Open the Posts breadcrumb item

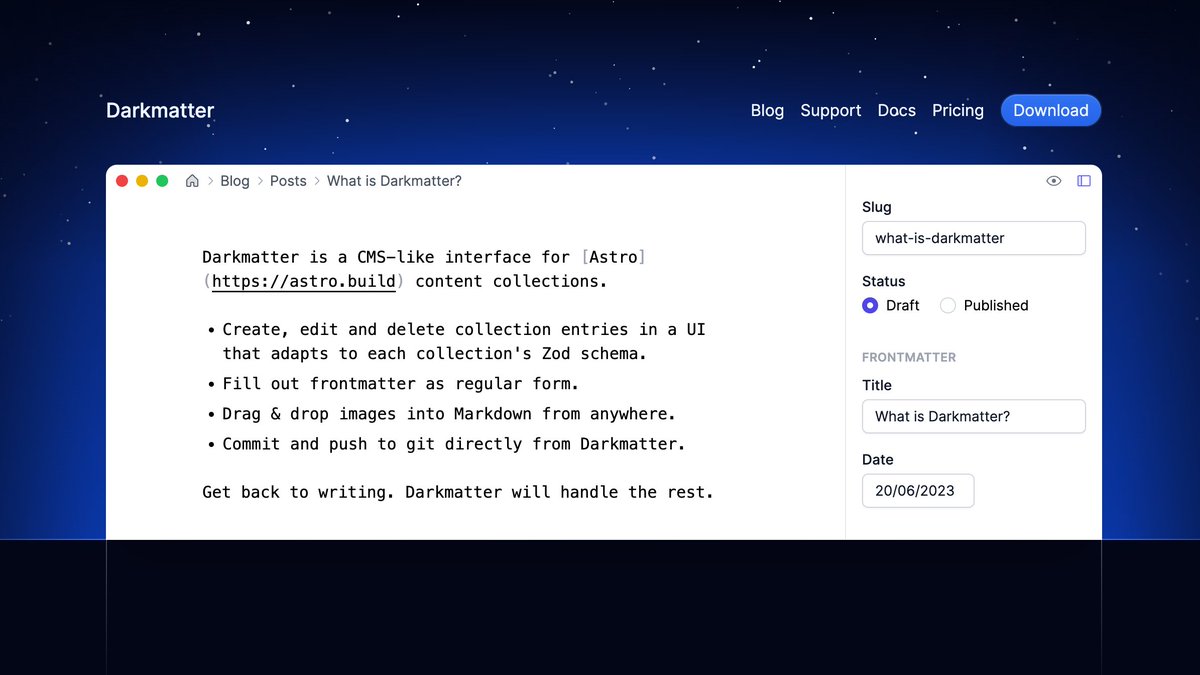288,181
